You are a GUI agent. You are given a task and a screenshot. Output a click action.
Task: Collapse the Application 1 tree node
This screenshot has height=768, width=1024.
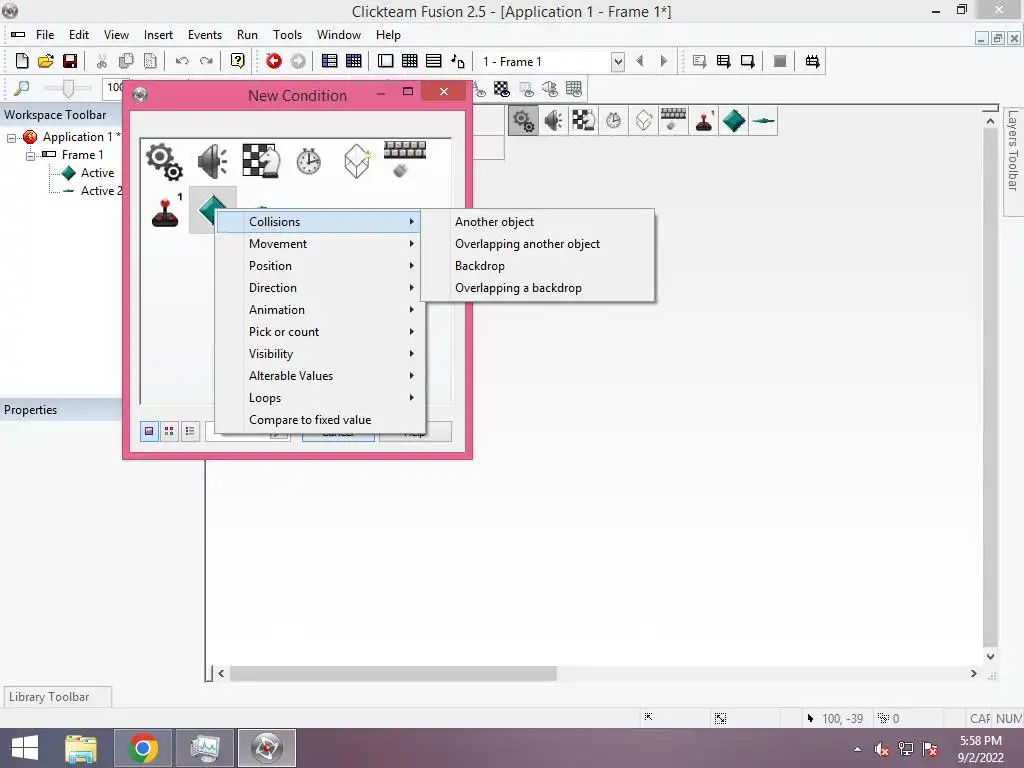pos(11,138)
